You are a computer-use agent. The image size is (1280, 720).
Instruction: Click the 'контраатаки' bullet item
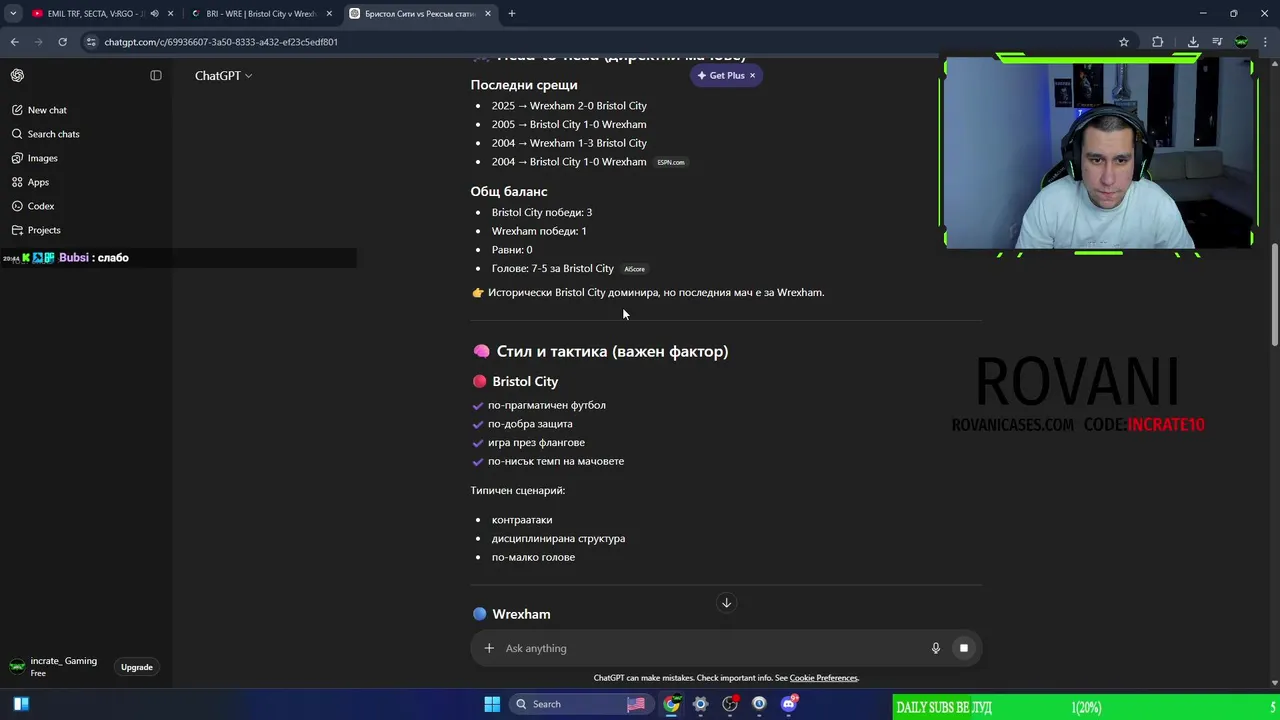pos(522,520)
